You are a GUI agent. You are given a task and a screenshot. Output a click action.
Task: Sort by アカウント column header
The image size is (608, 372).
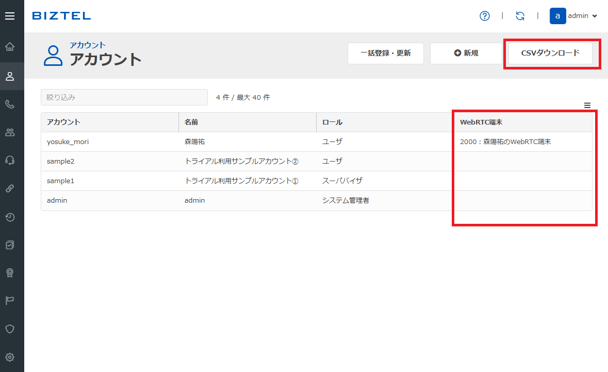110,122
